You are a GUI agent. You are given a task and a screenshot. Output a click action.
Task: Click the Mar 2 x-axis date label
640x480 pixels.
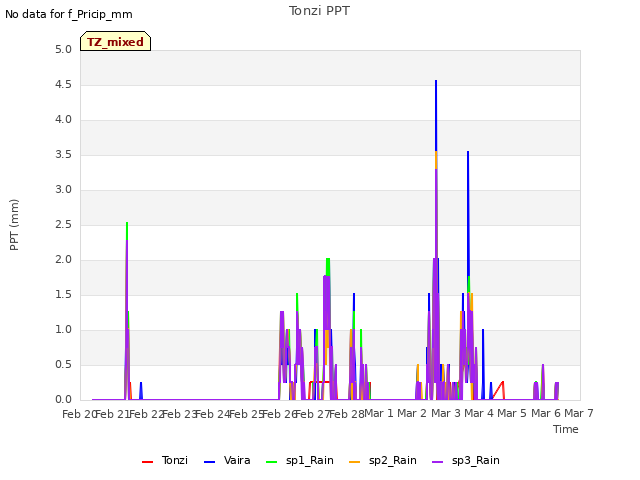pyautogui.click(x=412, y=413)
